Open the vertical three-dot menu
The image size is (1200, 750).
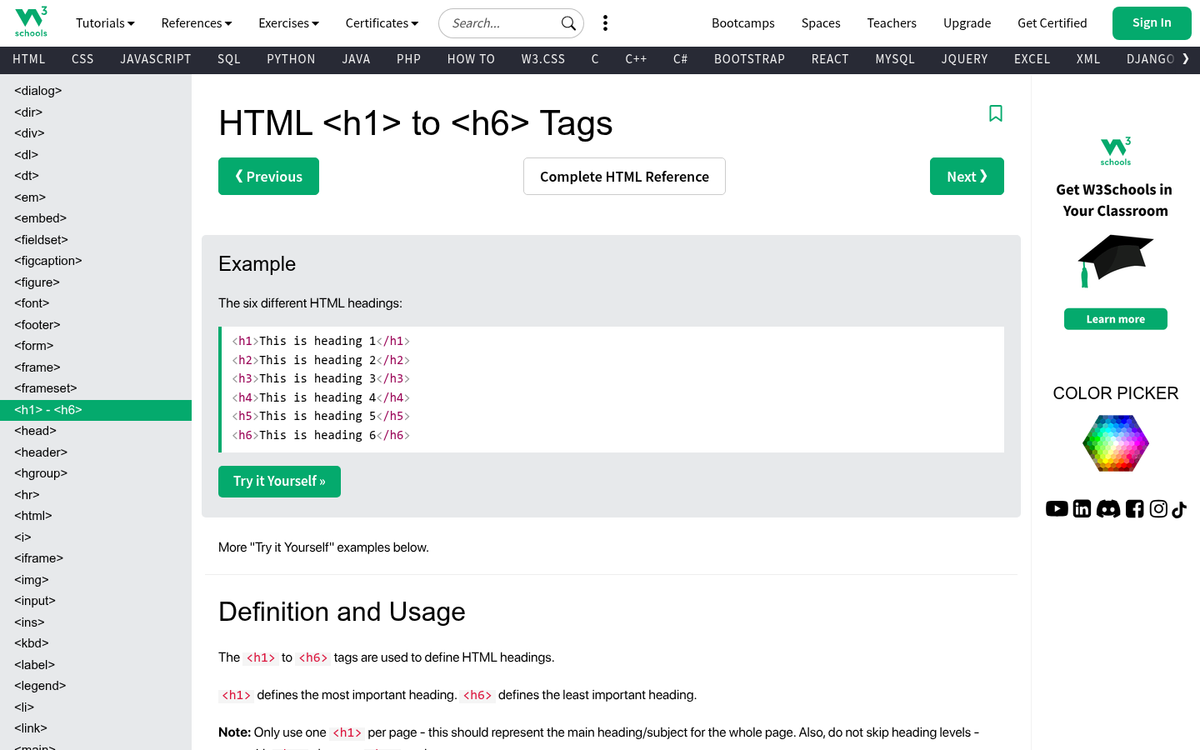[x=604, y=22]
